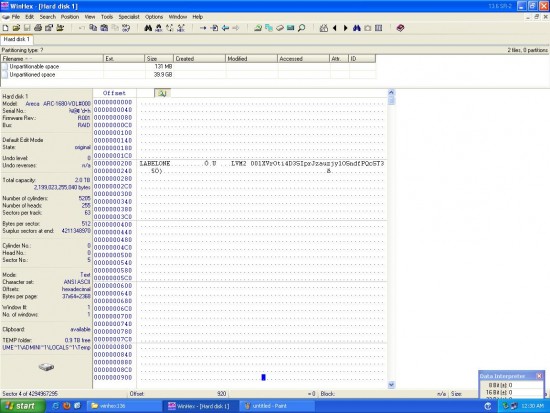This screenshot has width=550, height=413.
Task: Click the Start button
Action: [22, 406]
